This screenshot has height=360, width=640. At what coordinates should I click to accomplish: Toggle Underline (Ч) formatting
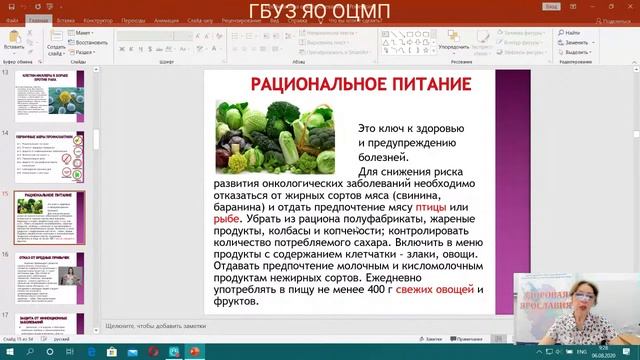coord(140,49)
